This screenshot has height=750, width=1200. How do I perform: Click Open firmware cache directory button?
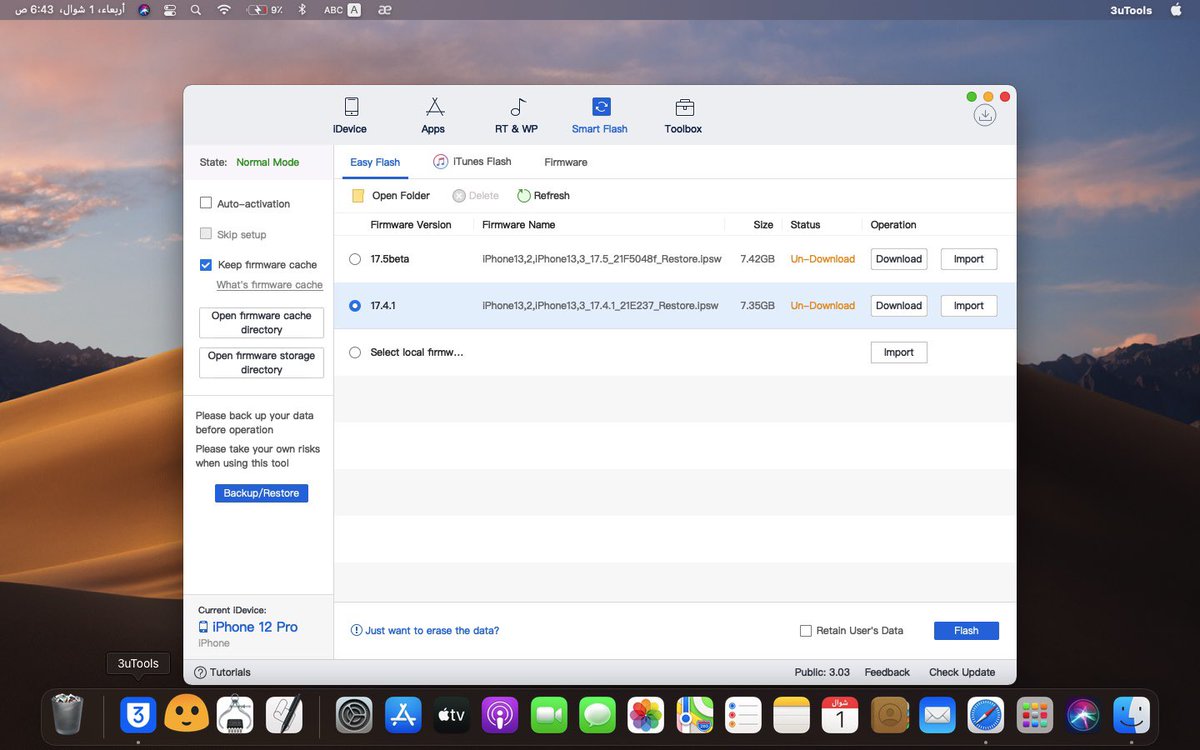261,322
